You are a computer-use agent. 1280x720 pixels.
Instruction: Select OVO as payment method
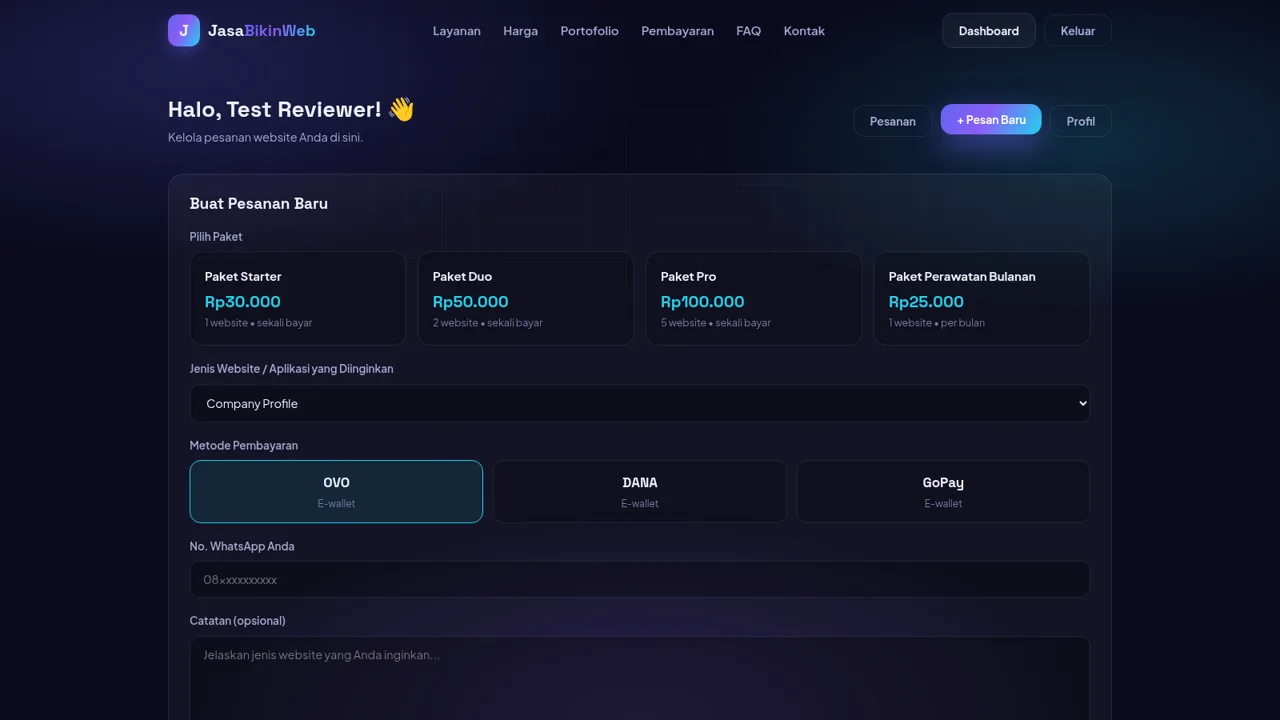coord(336,491)
